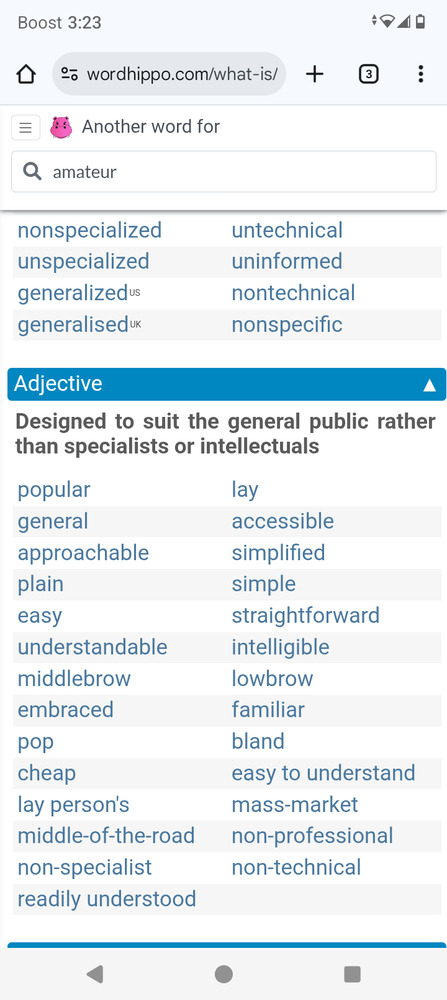Screen dimensions: 447x1000
Task: Tap the wordhippo.com address bar
Action: coord(169,75)
